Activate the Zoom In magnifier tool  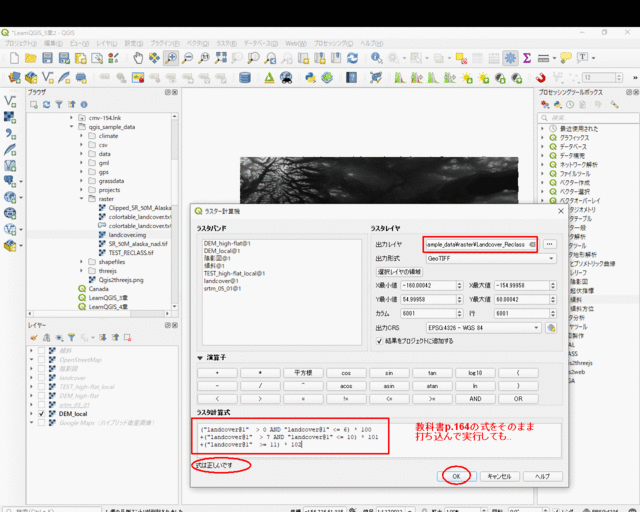tap(171, 58)
